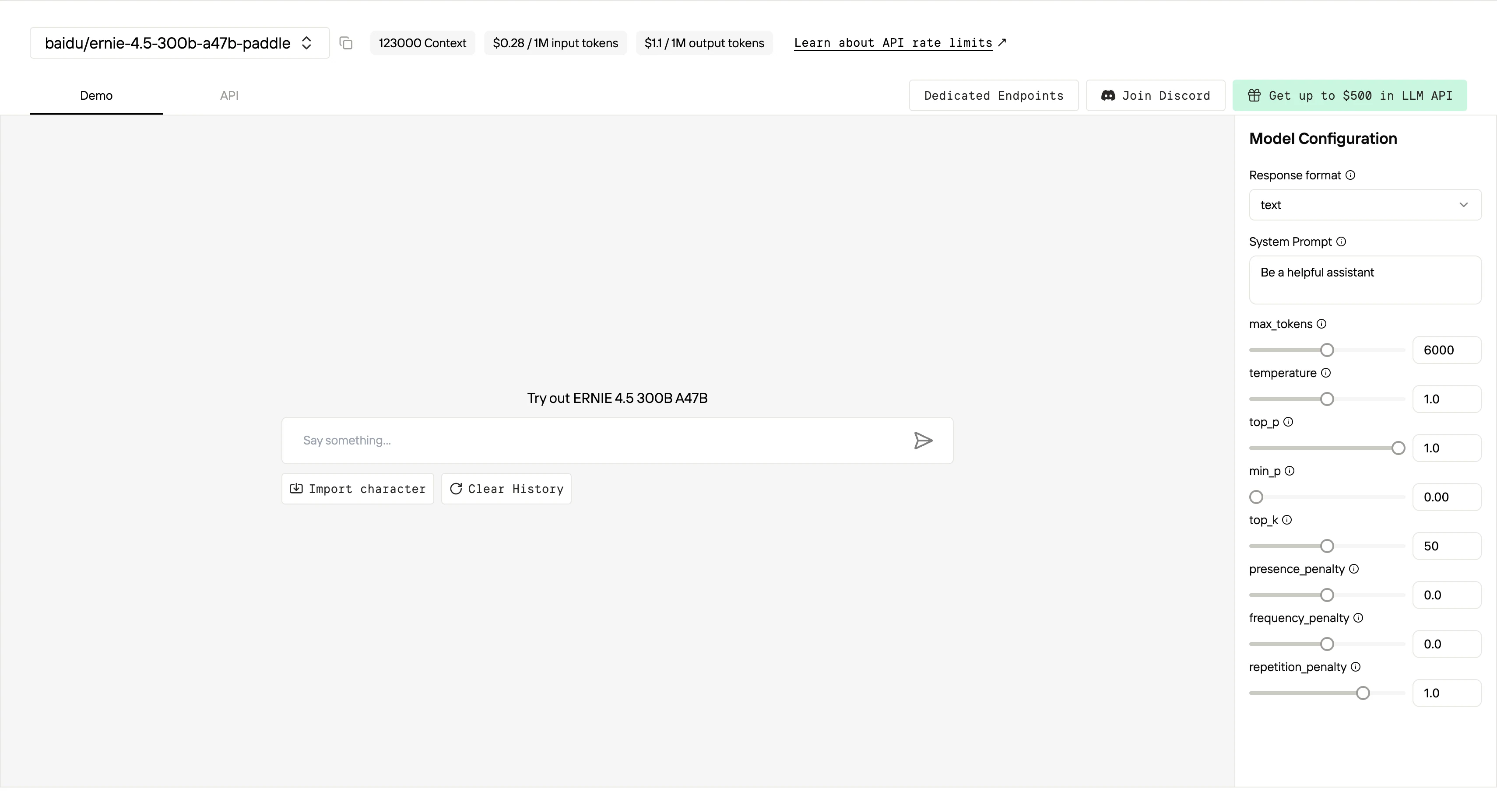Show info for Response format
The width and height of the screenshot is (1497, 812).
[1350, 175]
